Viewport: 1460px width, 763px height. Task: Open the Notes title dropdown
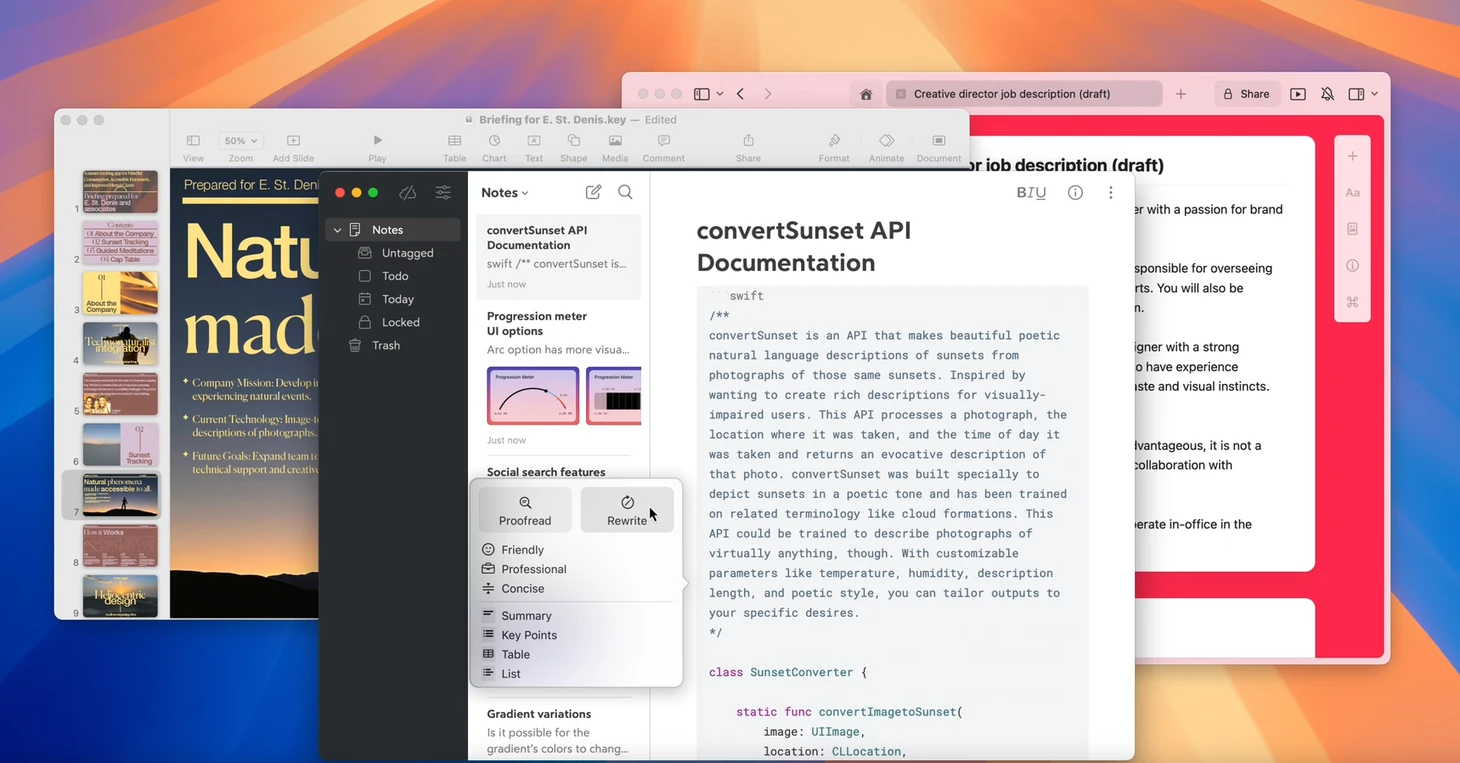pyautogui.click(x=505, y=192)
